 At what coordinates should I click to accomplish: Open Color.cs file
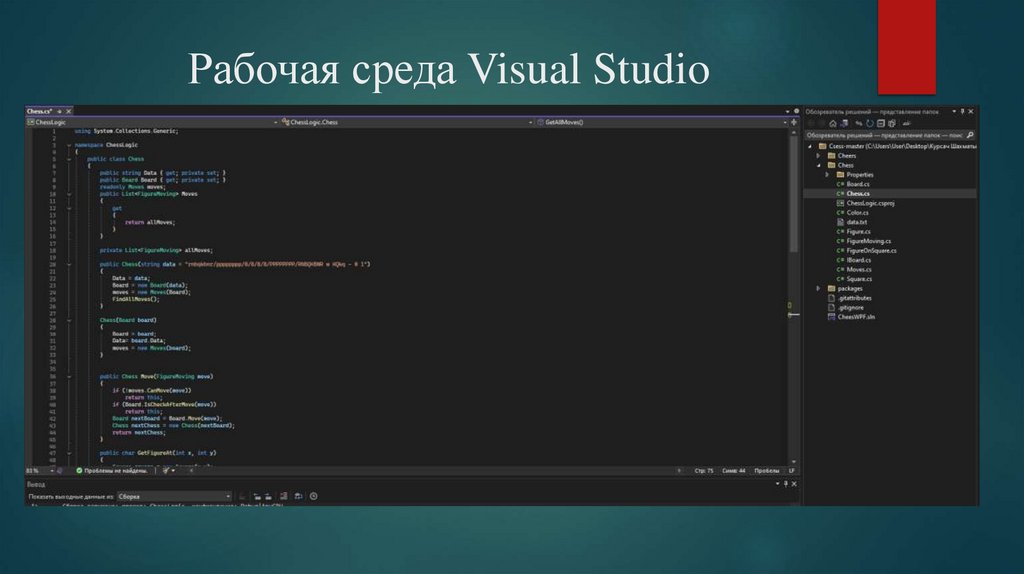coord(857,213)
